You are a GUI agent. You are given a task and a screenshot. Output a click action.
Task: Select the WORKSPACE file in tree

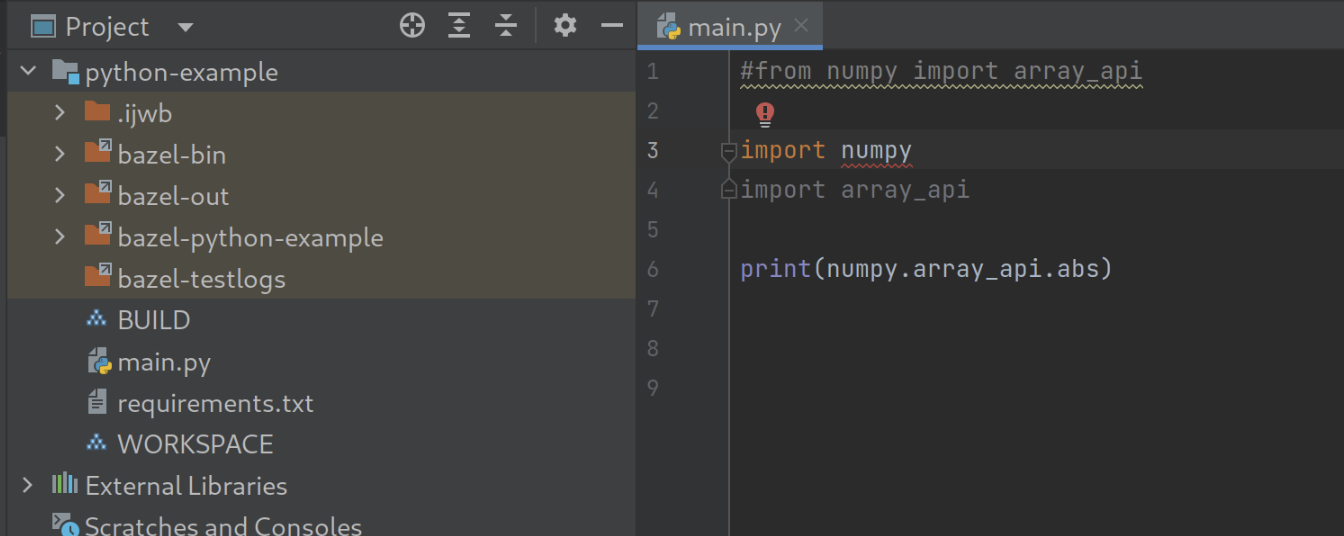click(x=196, y=444)
